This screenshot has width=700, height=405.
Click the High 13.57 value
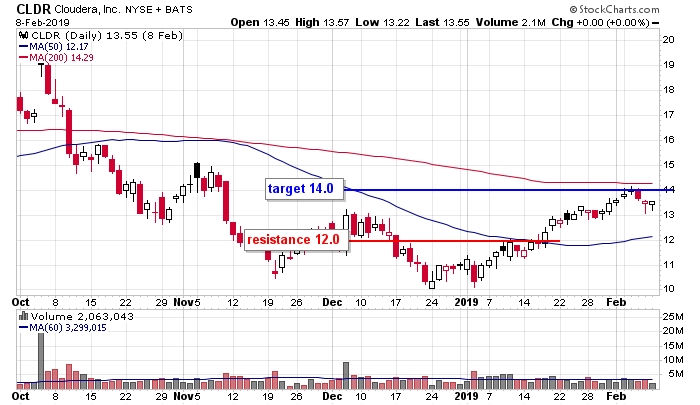click(x=322, y=22)
